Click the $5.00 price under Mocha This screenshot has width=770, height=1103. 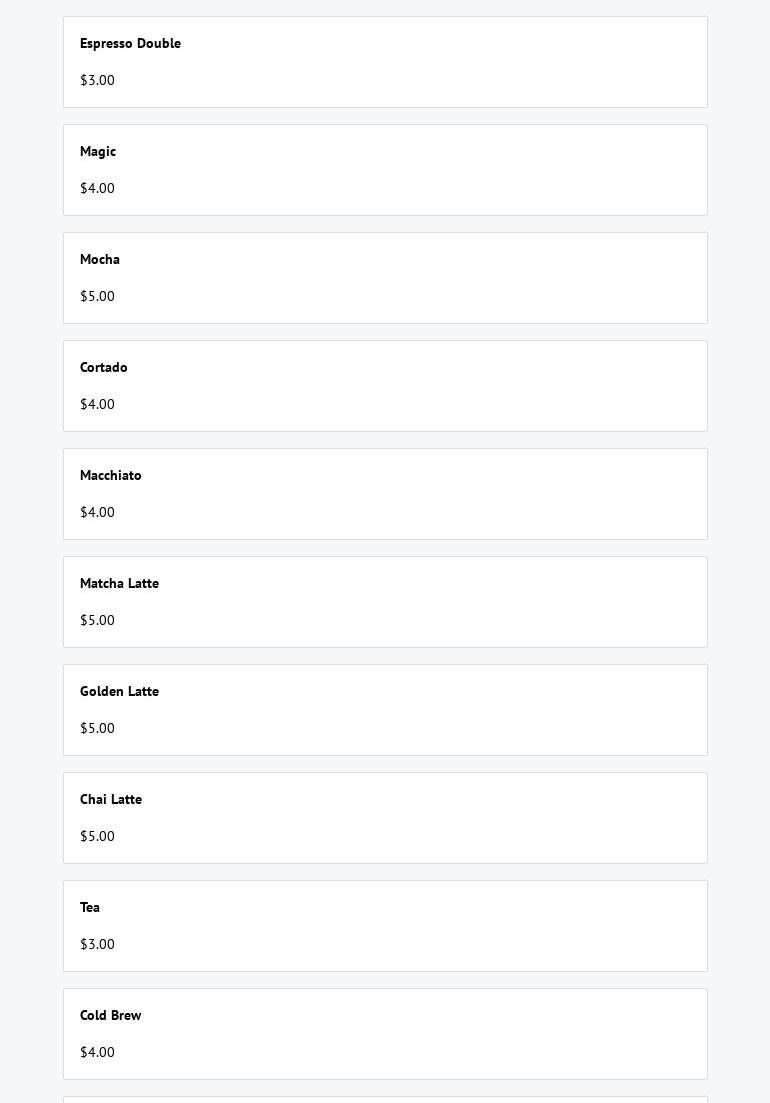tap(97, 296)
